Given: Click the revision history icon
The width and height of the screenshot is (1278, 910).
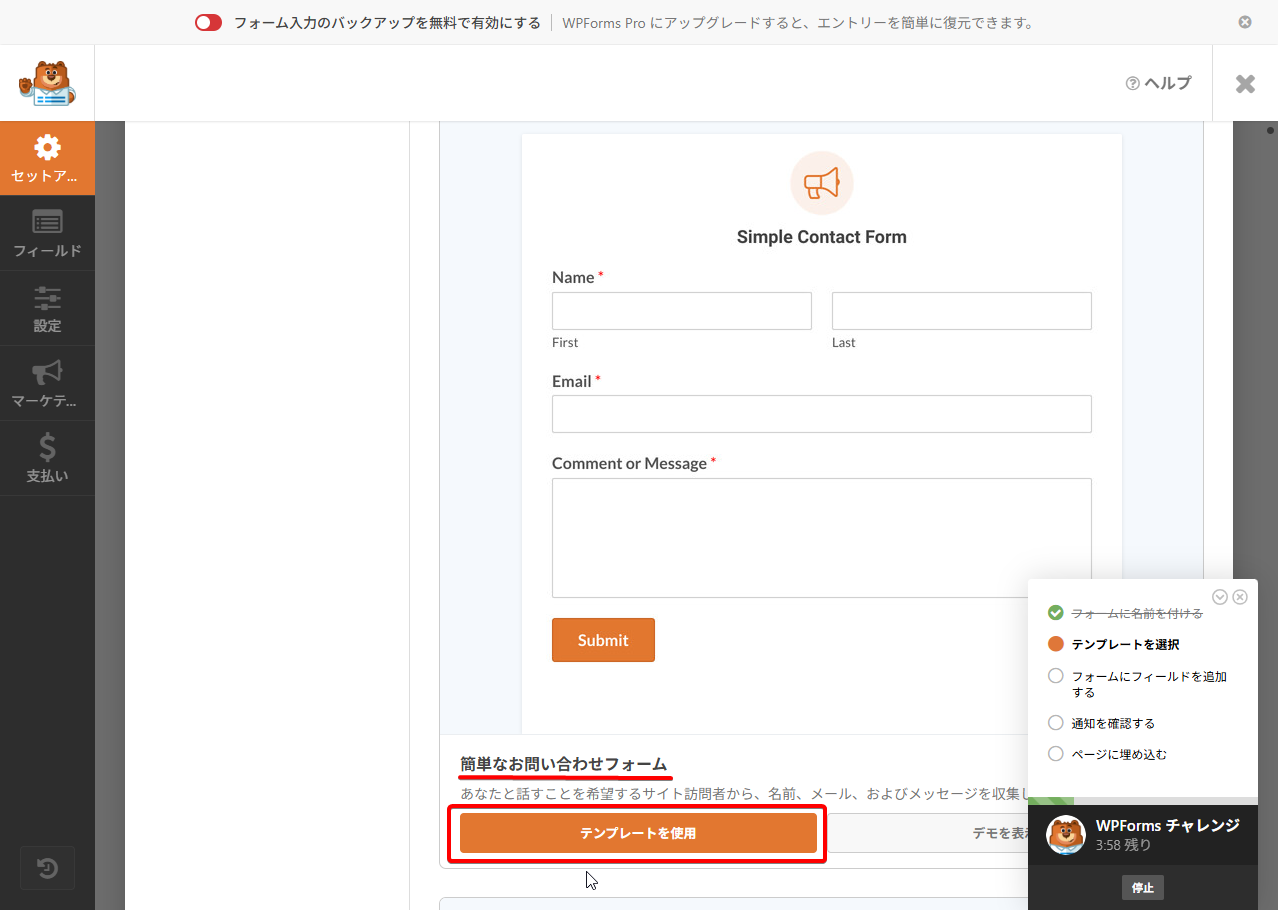Looking at the screenshot, I should 47,868.
